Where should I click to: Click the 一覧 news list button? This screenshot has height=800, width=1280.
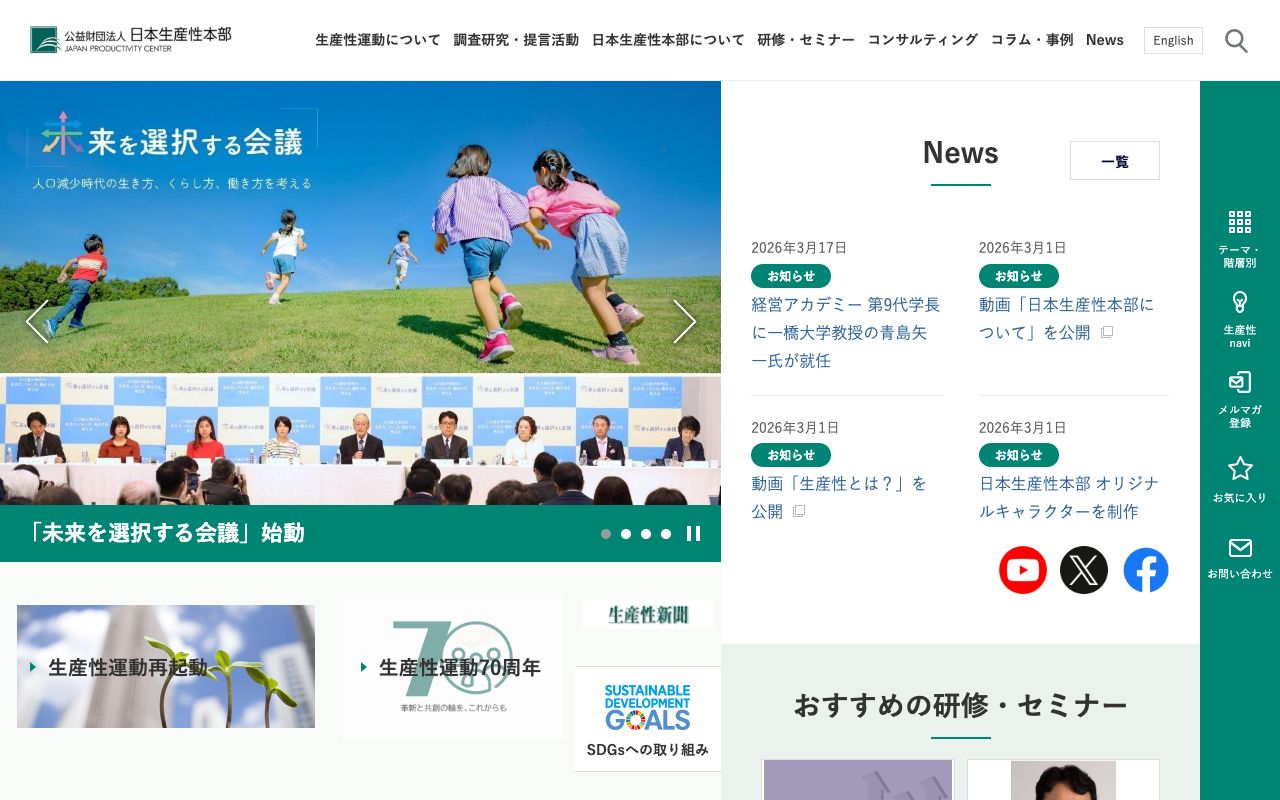coord(1114,160)
